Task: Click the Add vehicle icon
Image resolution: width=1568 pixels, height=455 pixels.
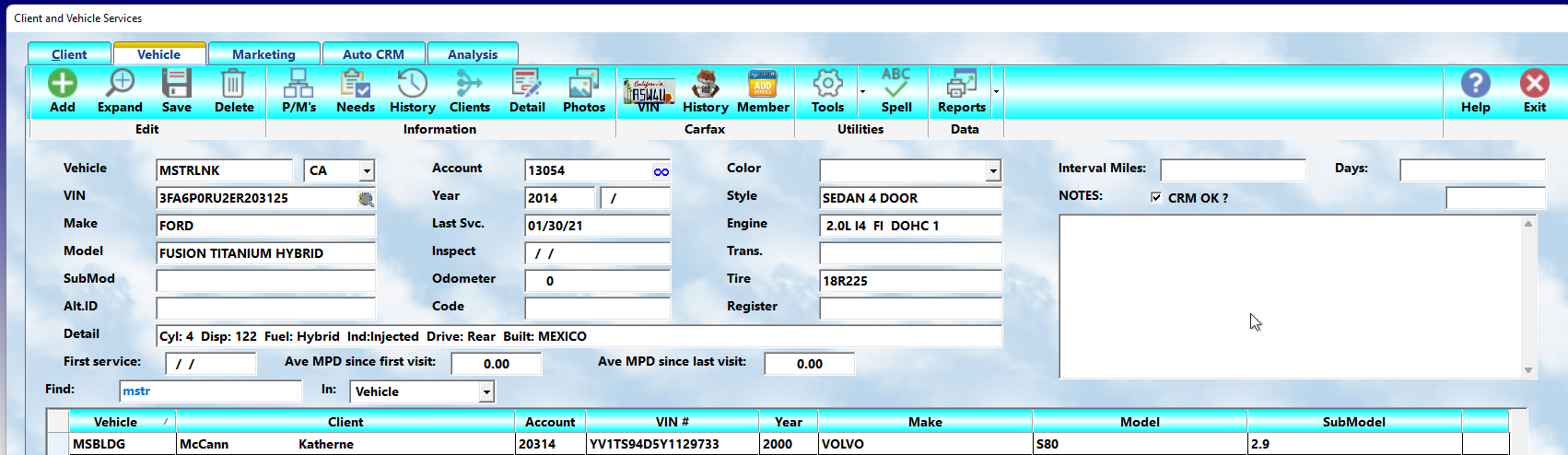Action: [x=63, y=84]
